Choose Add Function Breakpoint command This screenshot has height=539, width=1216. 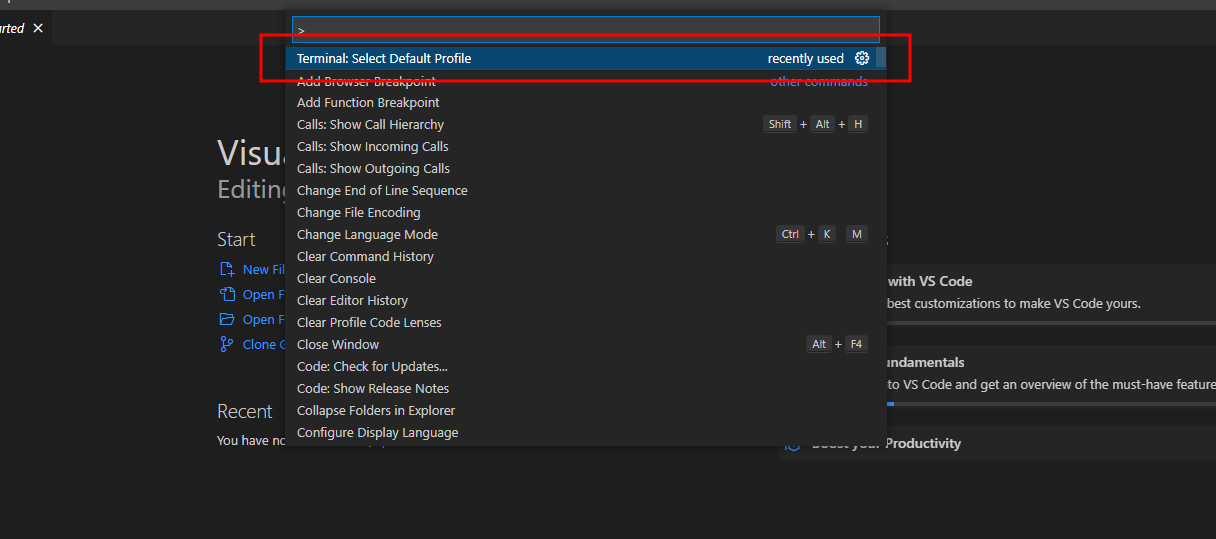[x=581, y=102]
